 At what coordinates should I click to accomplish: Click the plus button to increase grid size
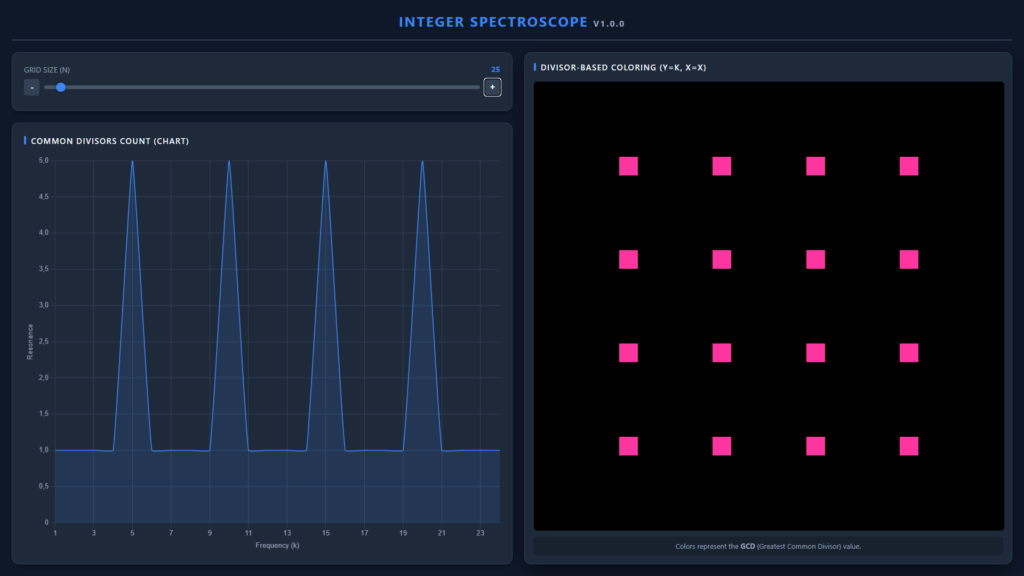tap(492, 87)
